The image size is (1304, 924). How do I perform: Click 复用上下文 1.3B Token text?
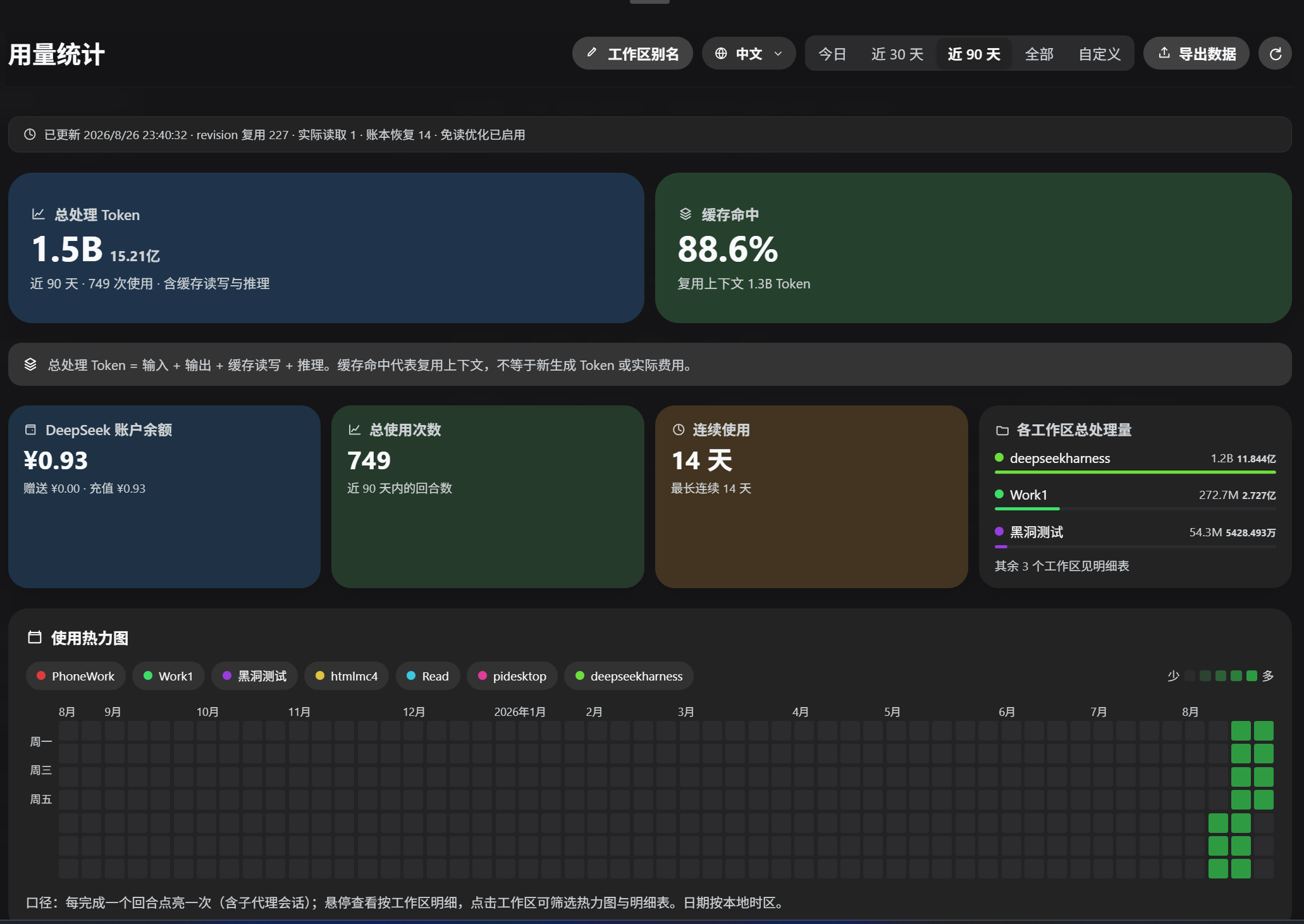(744, 284)
